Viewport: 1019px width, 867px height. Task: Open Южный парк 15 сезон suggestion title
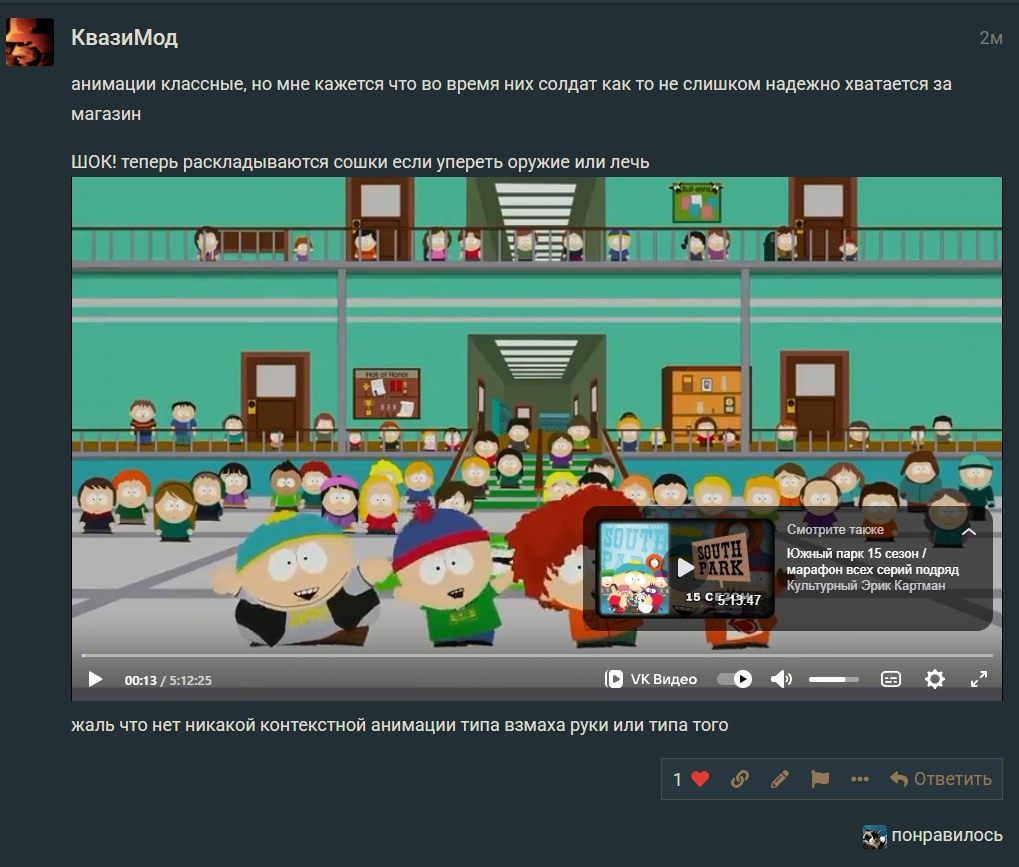[872, 562]
